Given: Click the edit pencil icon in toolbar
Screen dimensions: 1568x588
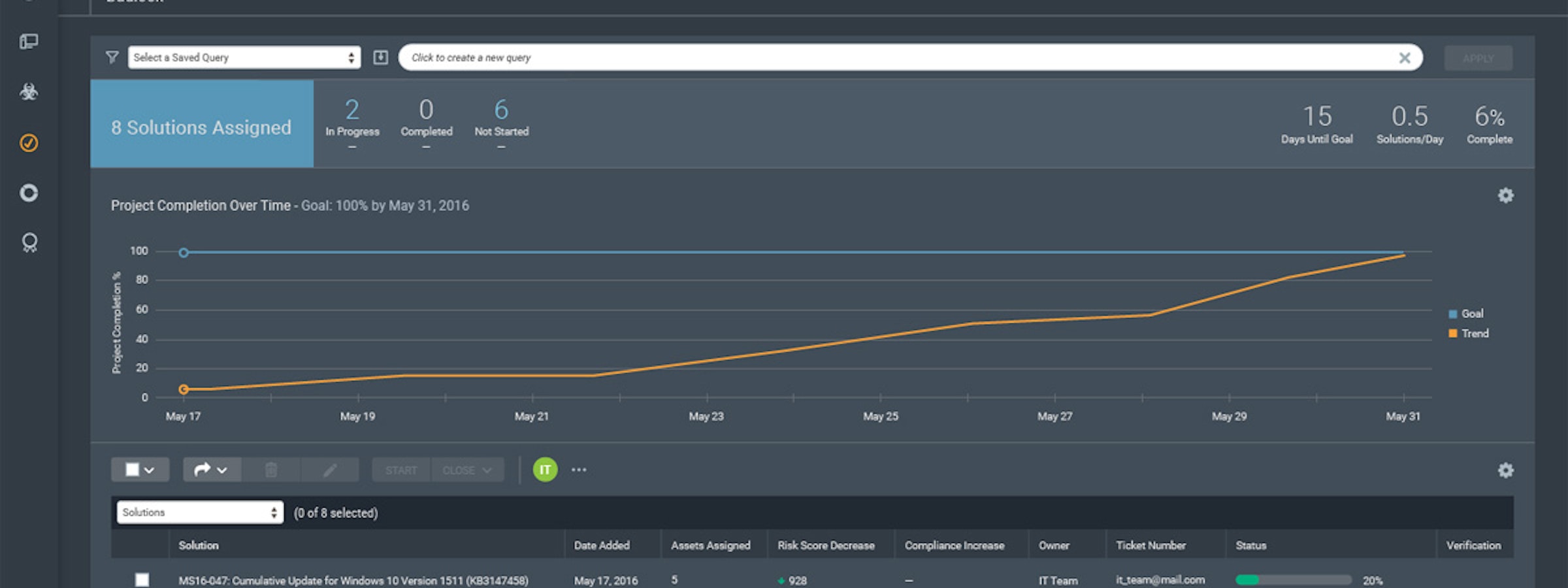Looking at the screenshot, I should (330, 469).
